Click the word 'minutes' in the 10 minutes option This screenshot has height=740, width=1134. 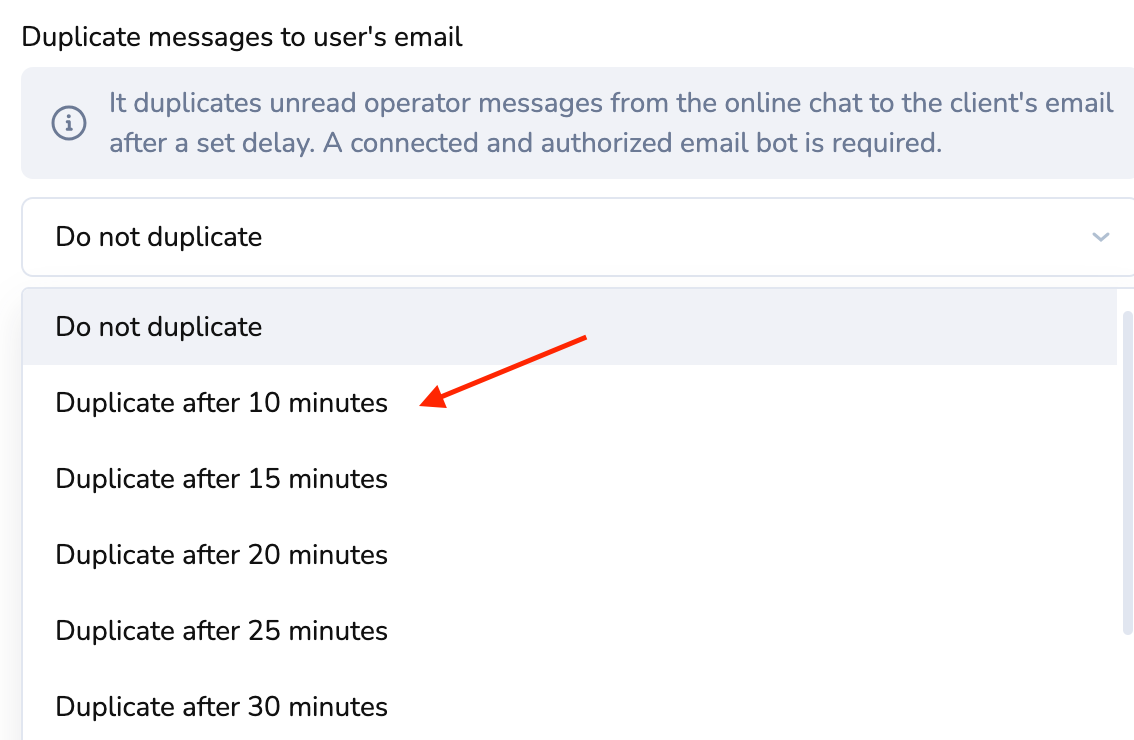coord(338,403)
